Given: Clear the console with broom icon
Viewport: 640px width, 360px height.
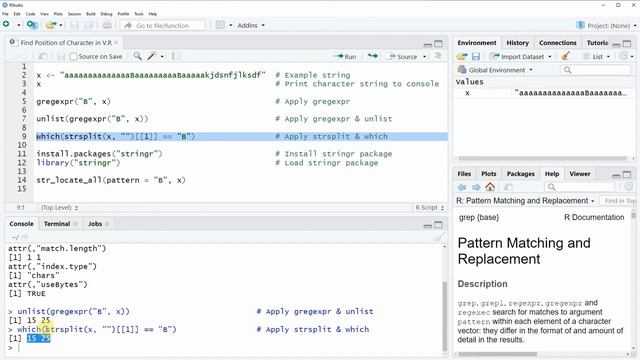Looking at the screenshot, I should click(x=439, y=237).
